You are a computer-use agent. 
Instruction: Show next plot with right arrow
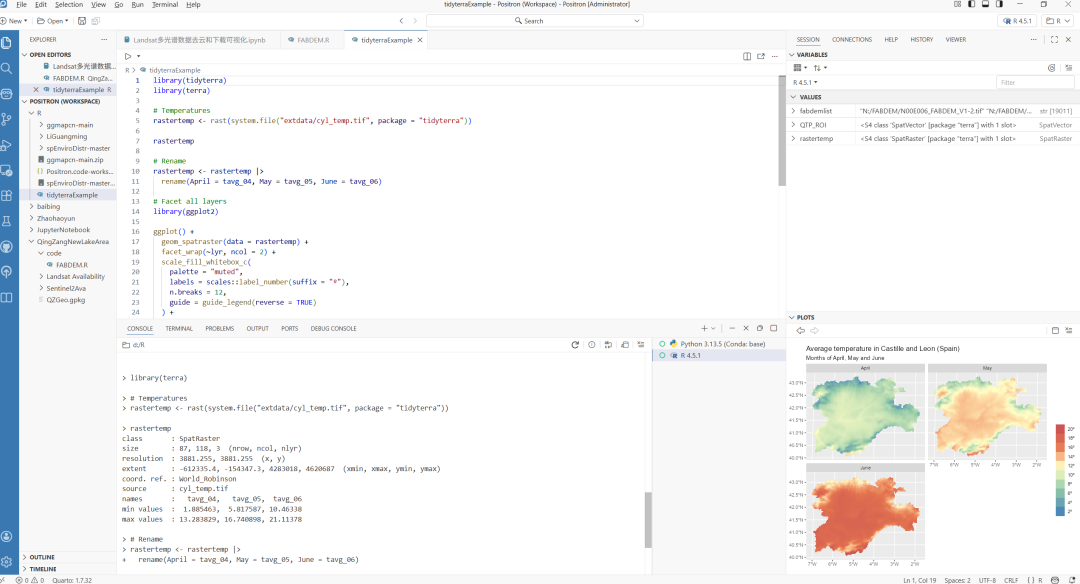click(x=814, y=331)
